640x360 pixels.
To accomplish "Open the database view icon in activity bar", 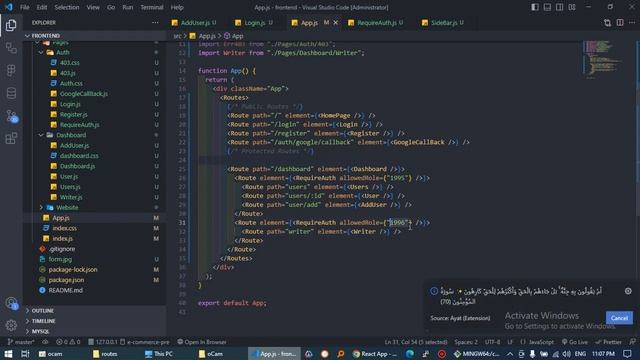I will click(x=11, y=93).
